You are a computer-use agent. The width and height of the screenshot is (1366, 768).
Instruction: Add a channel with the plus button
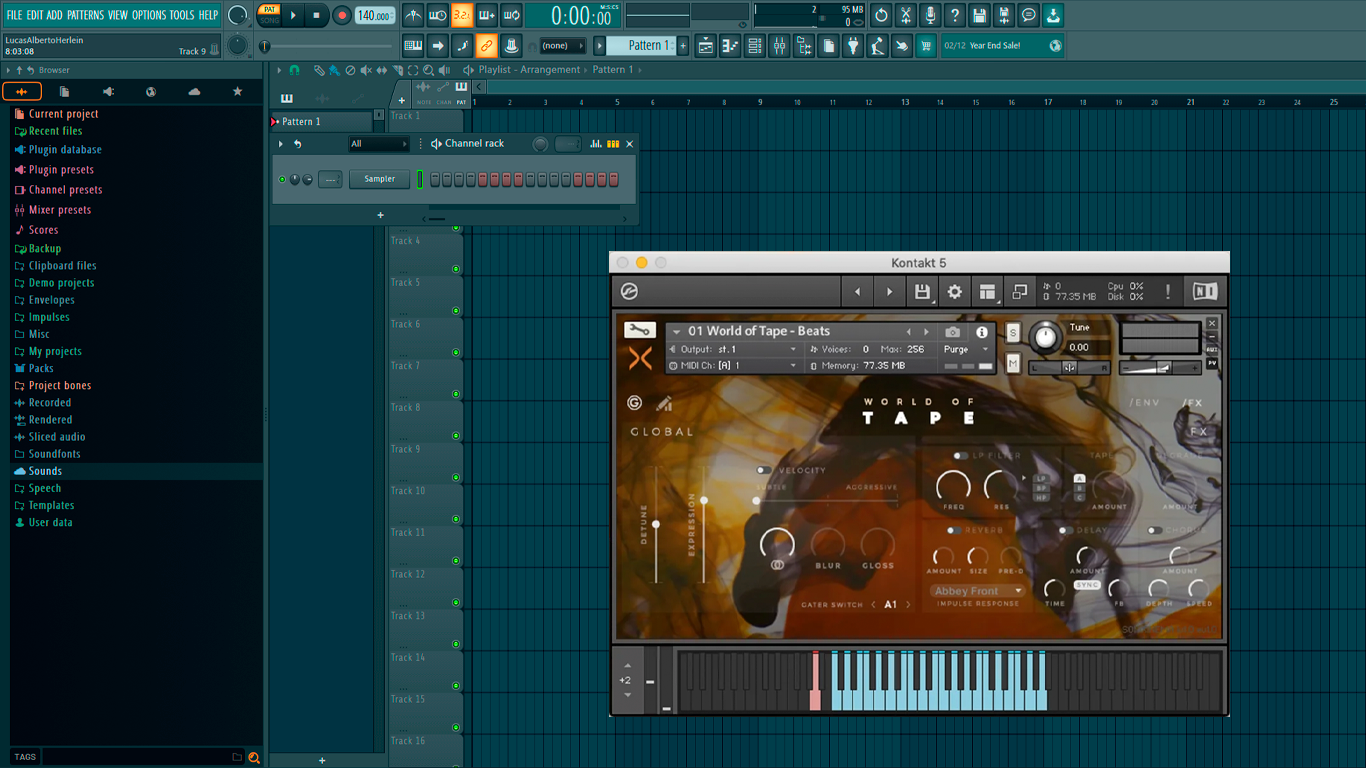(380, 215)
